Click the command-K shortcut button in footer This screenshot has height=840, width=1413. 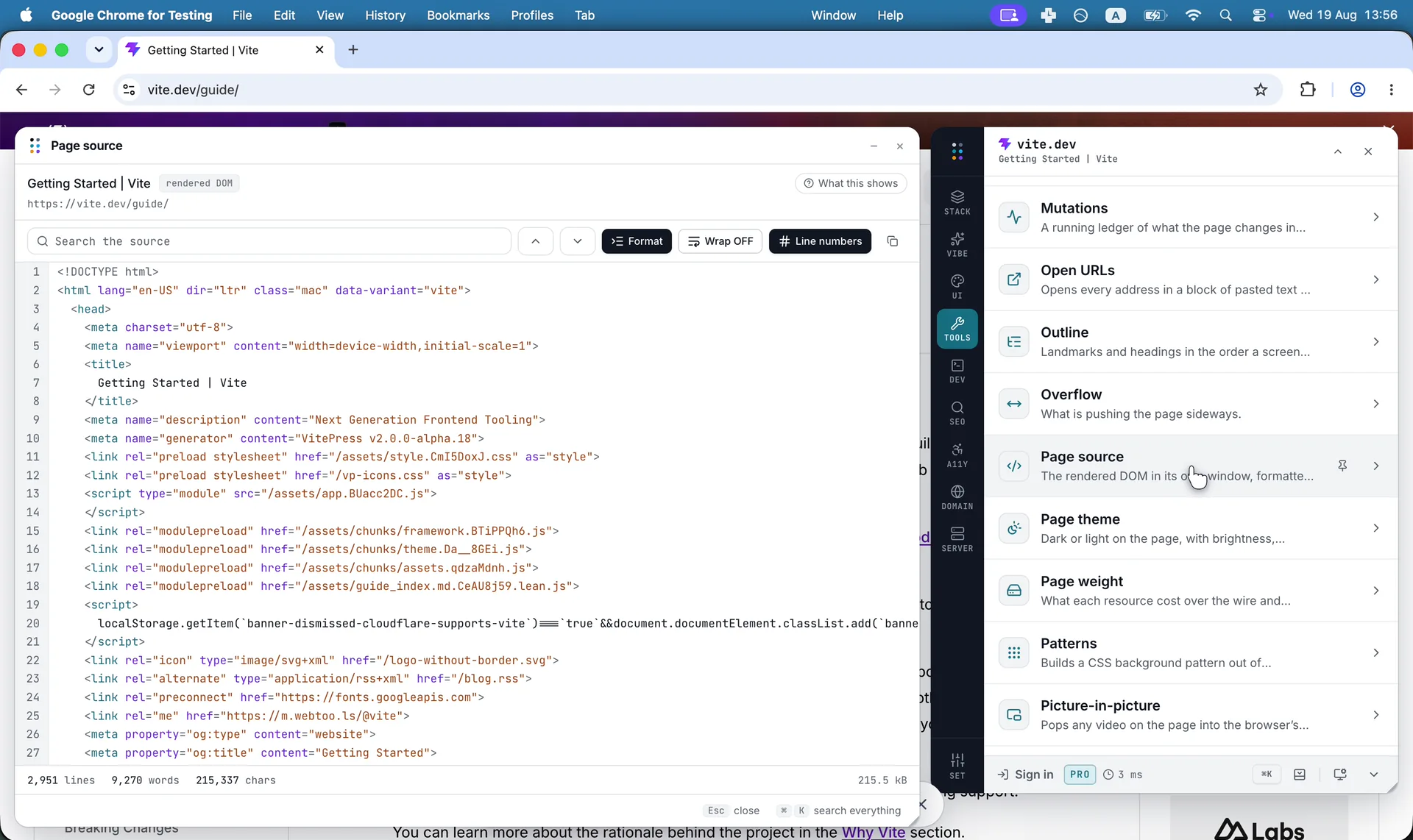1266,774
